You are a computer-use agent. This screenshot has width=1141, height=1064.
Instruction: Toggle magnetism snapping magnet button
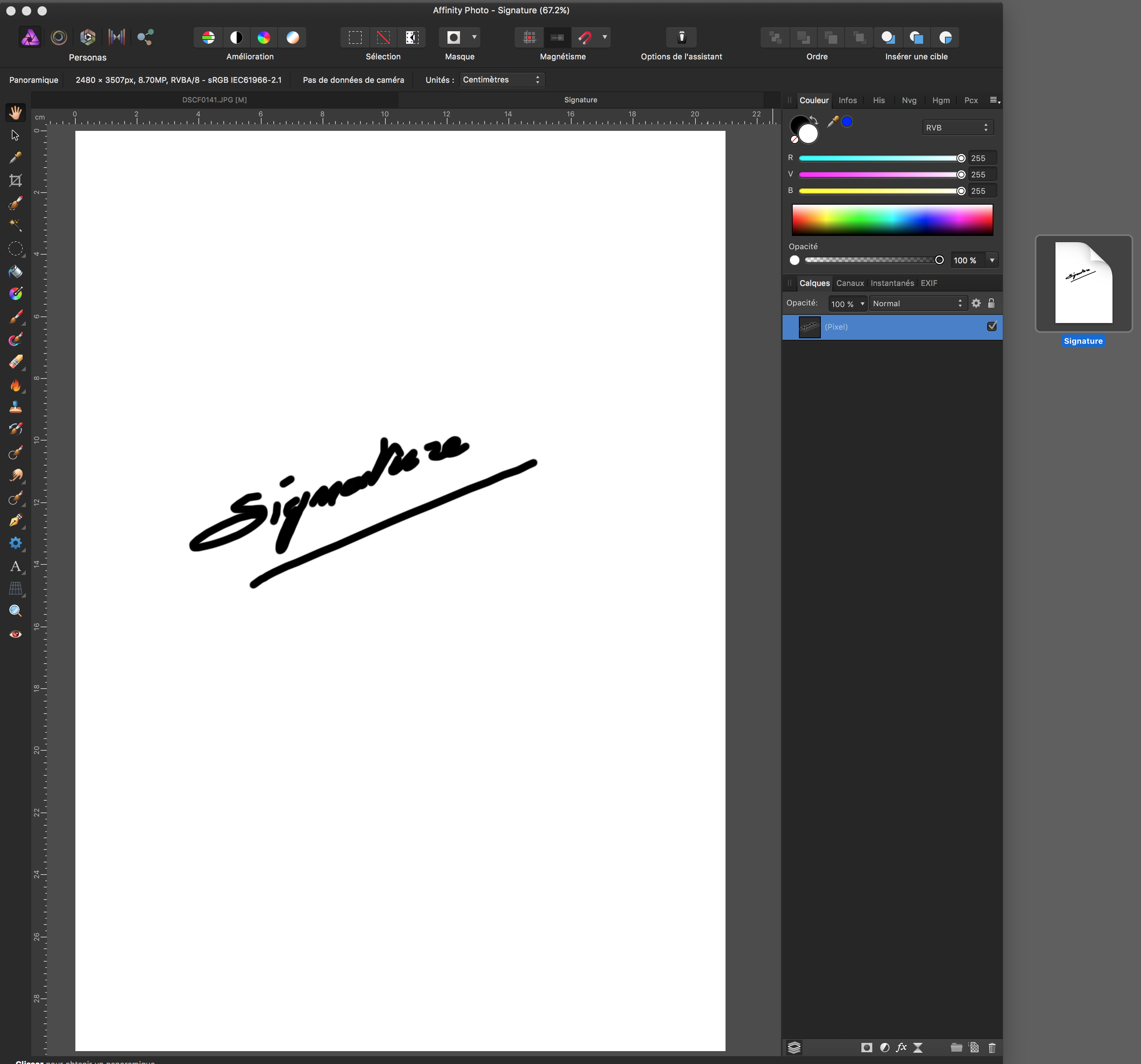coord(585,37)
